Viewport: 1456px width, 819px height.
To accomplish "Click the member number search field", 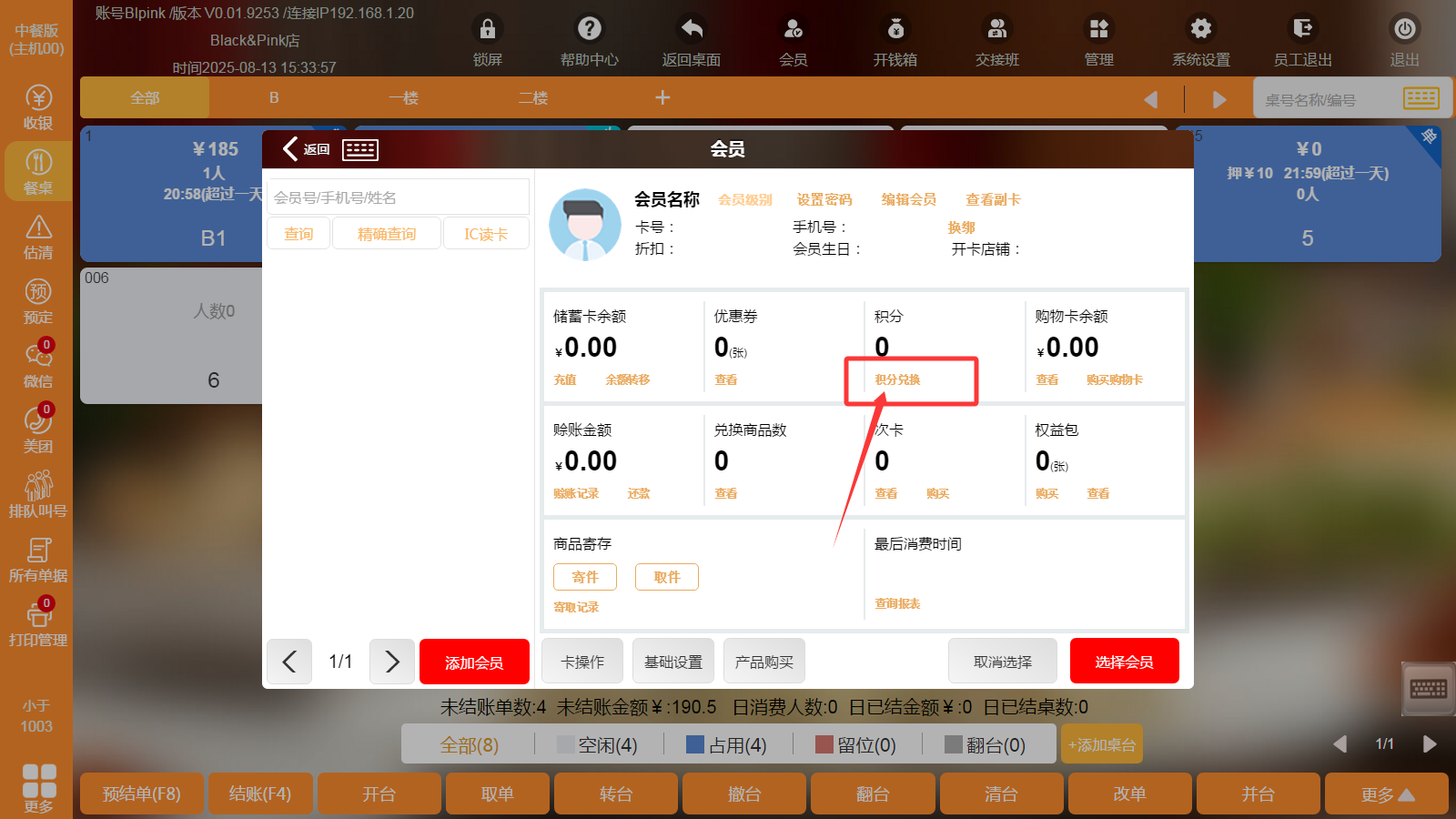I will [x=398, y=197].
